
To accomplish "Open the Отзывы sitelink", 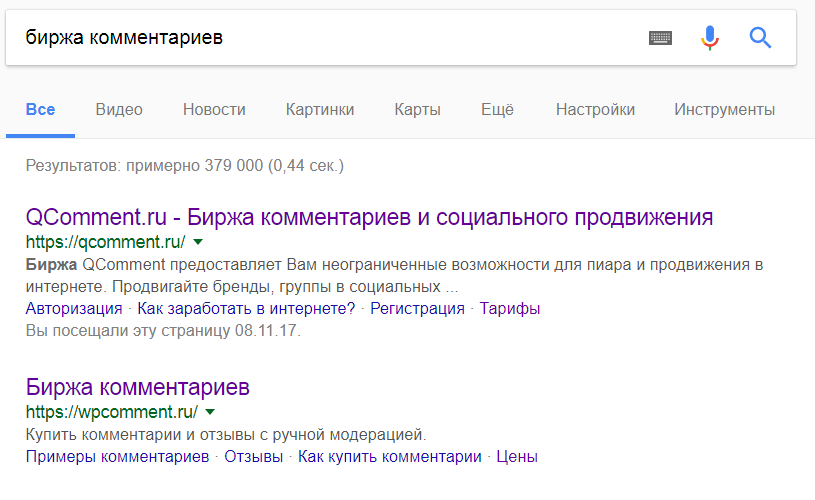I will pos(254,457).
